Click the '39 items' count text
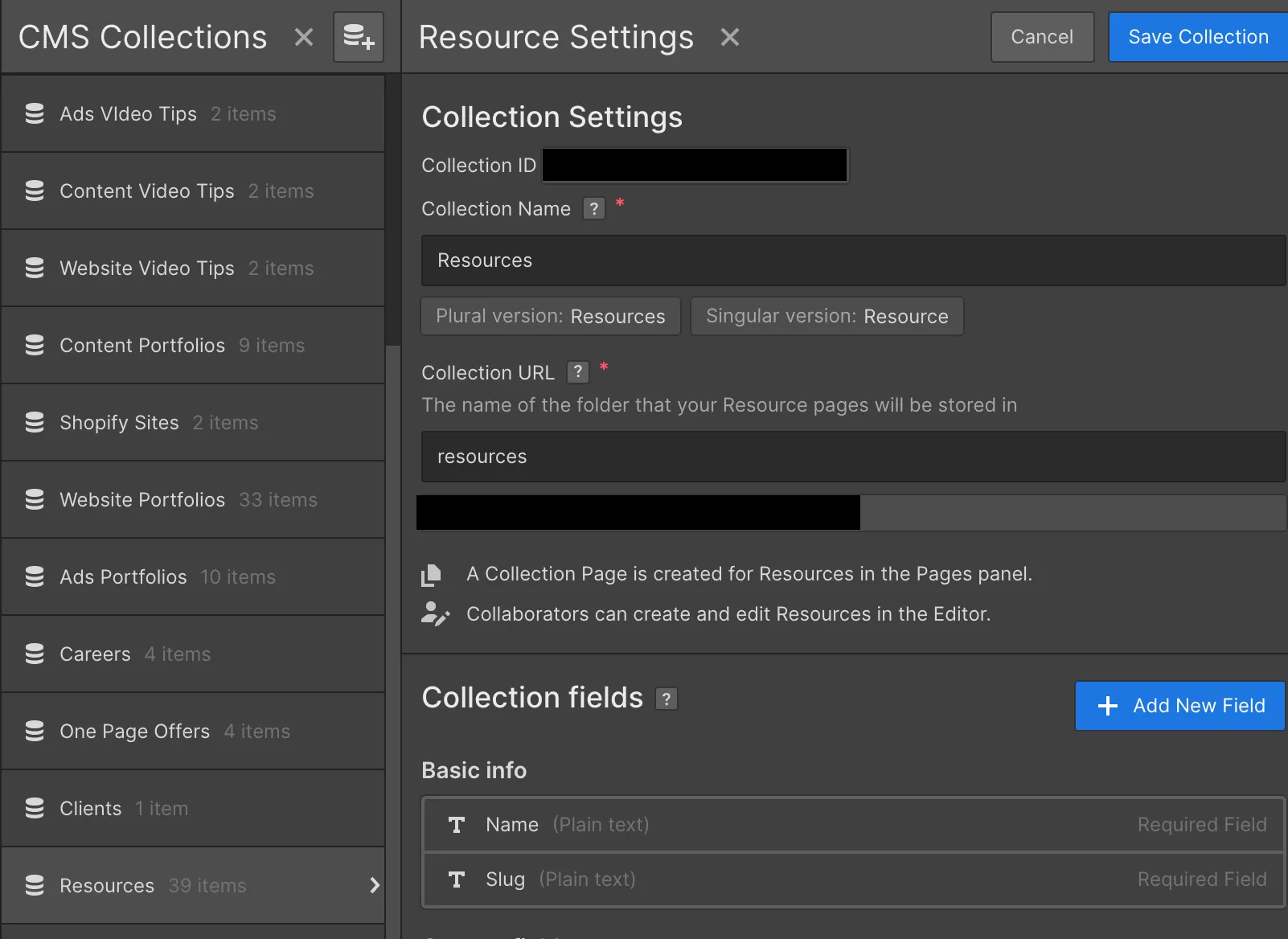Image resolution: width=1288 pixels, height=939 pixels. point(207,886)
